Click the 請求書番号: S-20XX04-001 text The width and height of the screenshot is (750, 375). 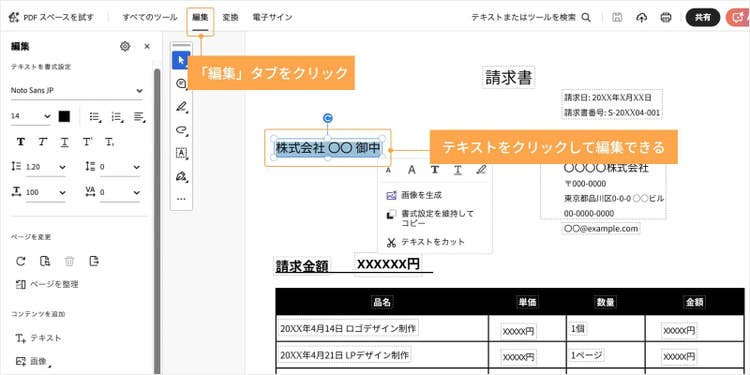tap(612, 113)
